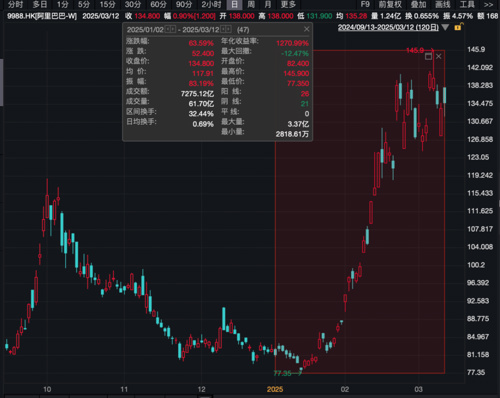The width and height of the screenshot is (500, 398).
Task: Step the 2025/01/02 start date backward
Action: click(x=168, y=29)
